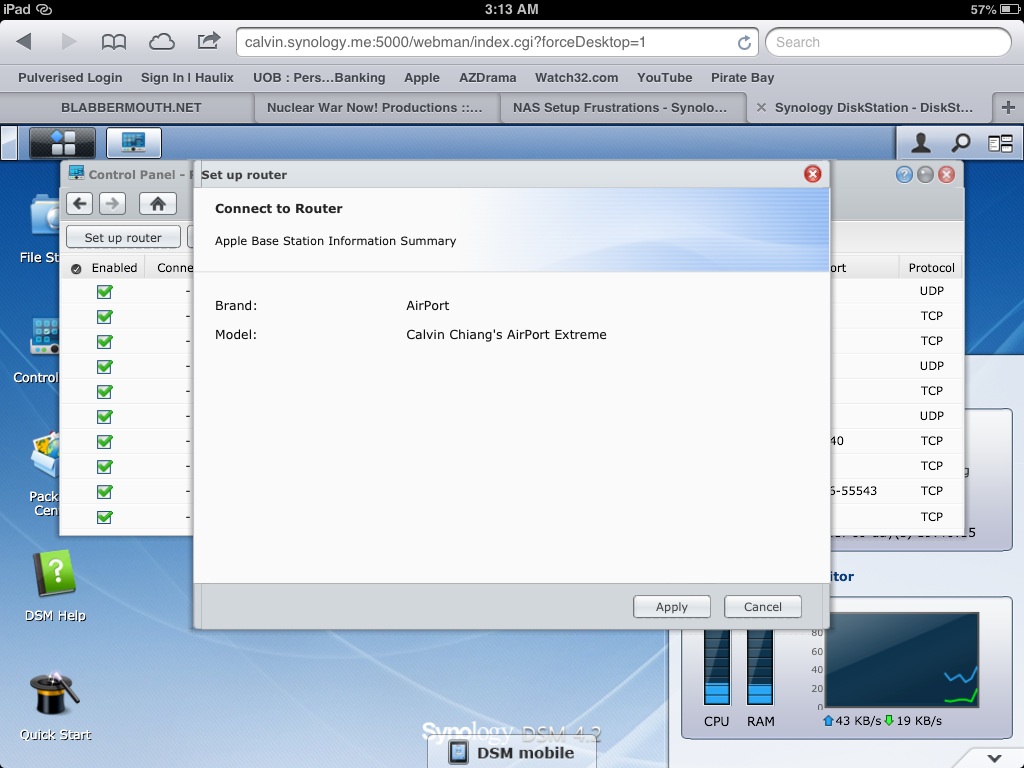
Task: Tap the Safari share icon
Action: coord(208,41)
